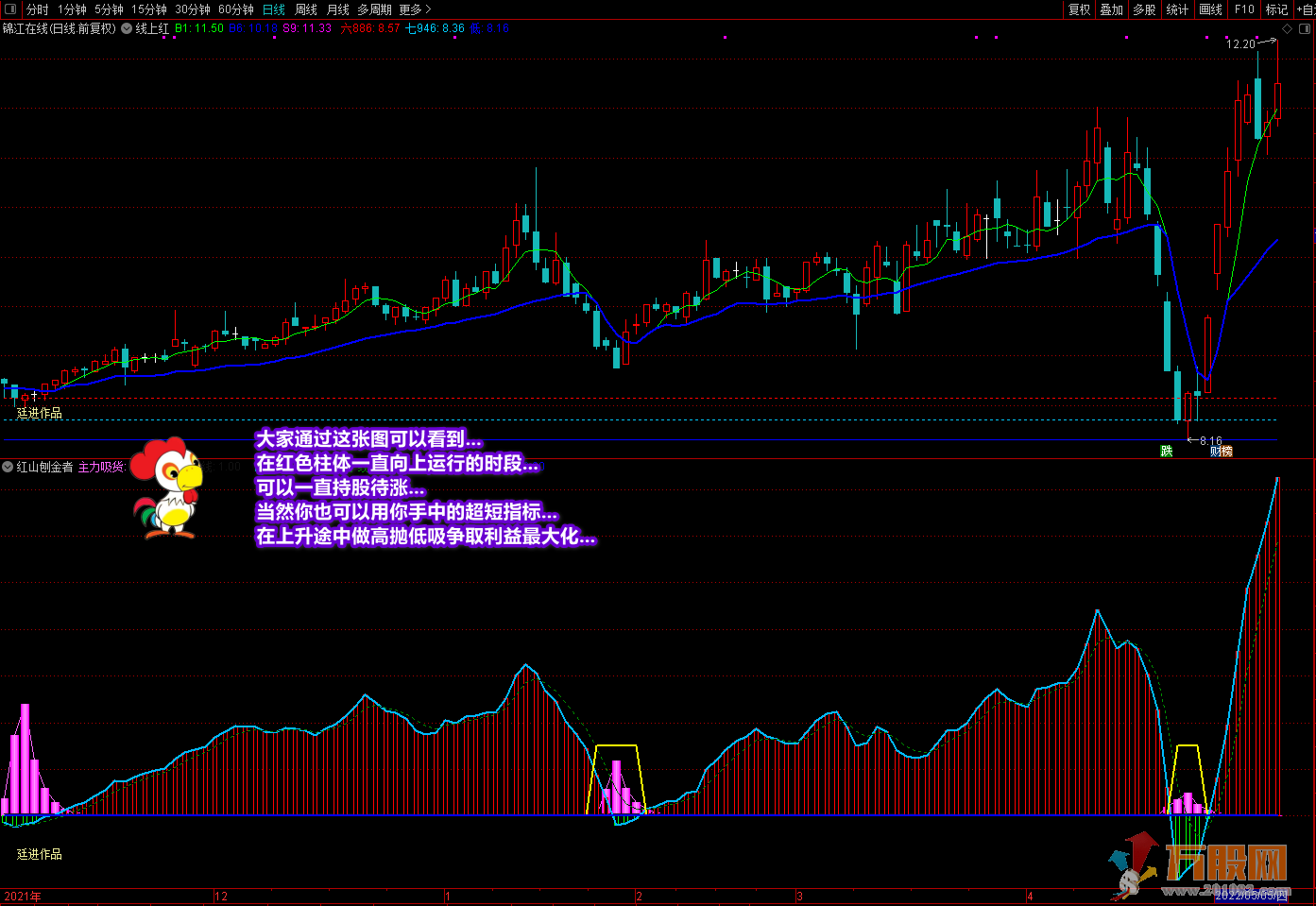Switch to the 日线 daily period
This screenshot has width=1316, height=906.
pyautogui.click(x=273, y=9)
